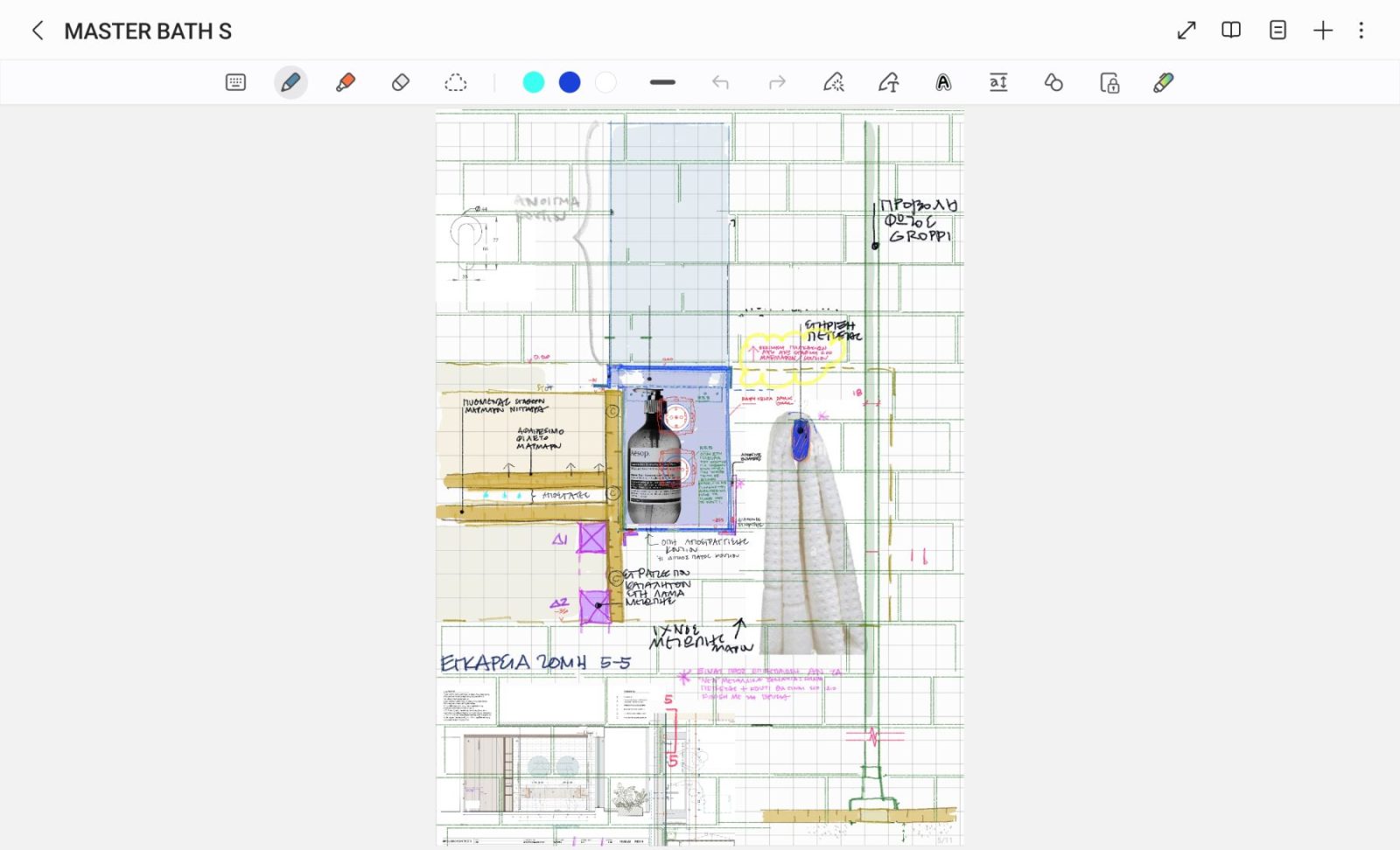Undo the last stroke
Screen dimensions: 1400x850
[x=720, y=82]
